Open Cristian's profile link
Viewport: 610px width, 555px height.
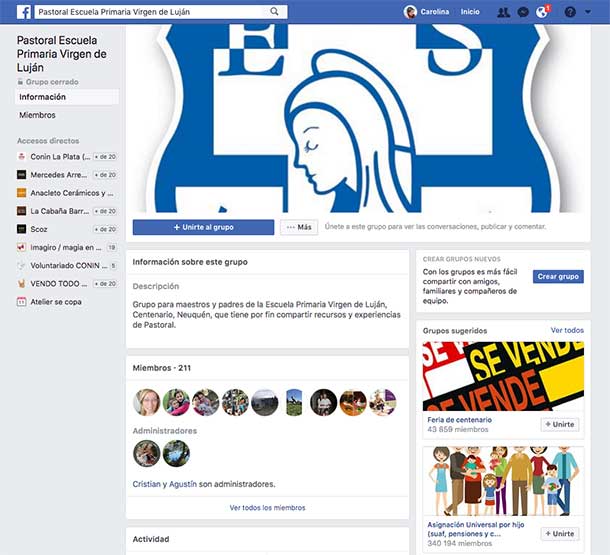click(x=146, y=484)
